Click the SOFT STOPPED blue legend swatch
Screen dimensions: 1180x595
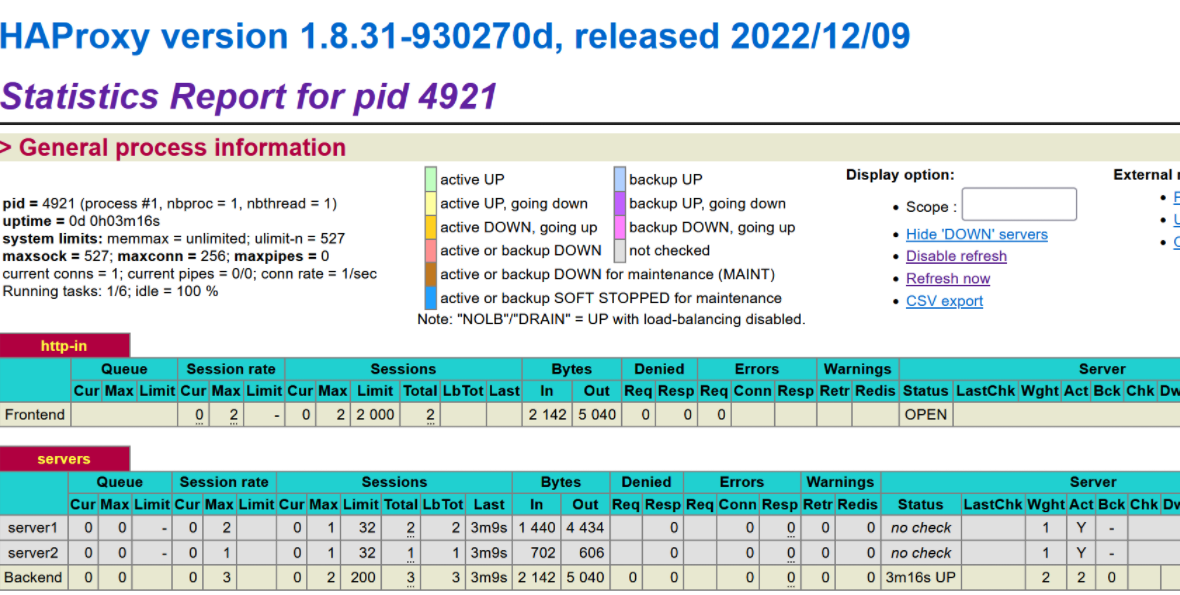tap(430, 298)
